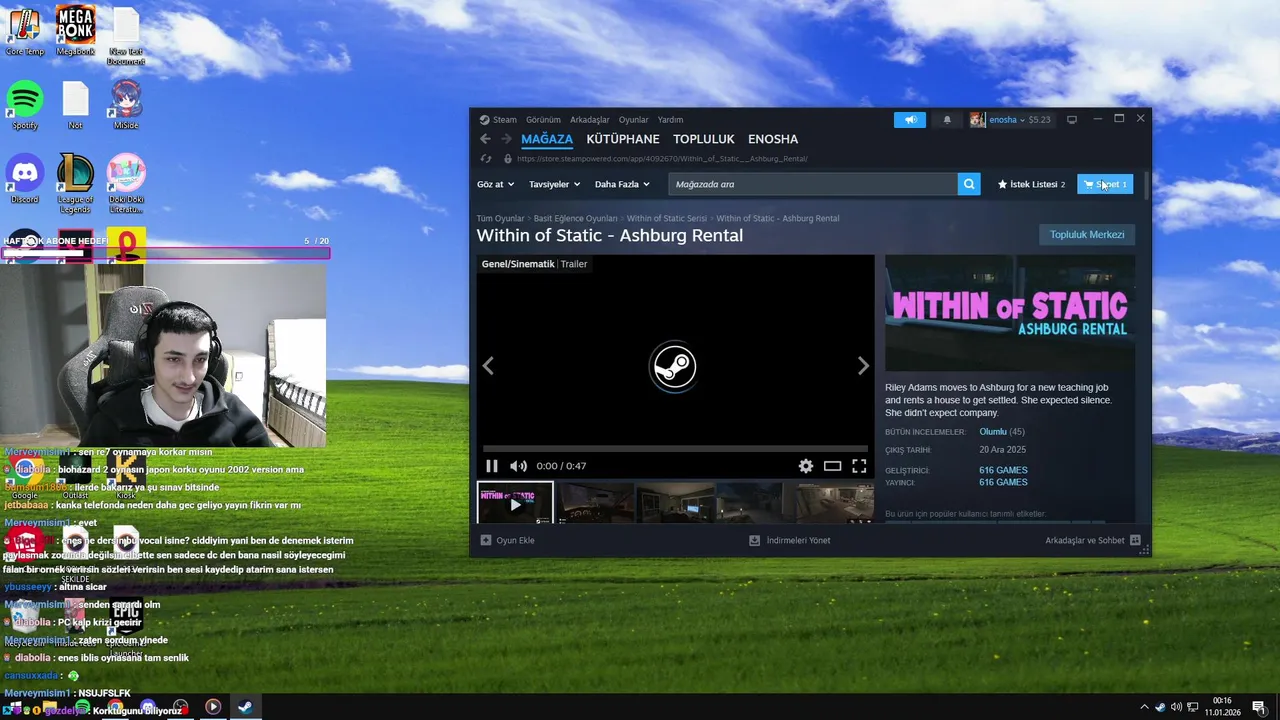This screenshot has width=1280, height=720.
Task: Show hidden tray icons chevron
Action: (1144, 707)
